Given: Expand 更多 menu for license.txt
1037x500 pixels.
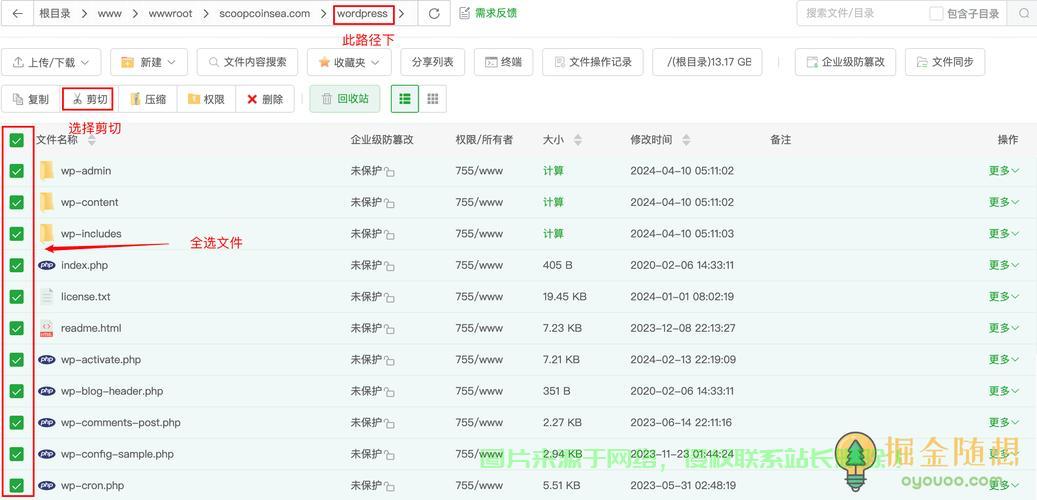Looking at the screenshot, I should [x=1004, y=296].
